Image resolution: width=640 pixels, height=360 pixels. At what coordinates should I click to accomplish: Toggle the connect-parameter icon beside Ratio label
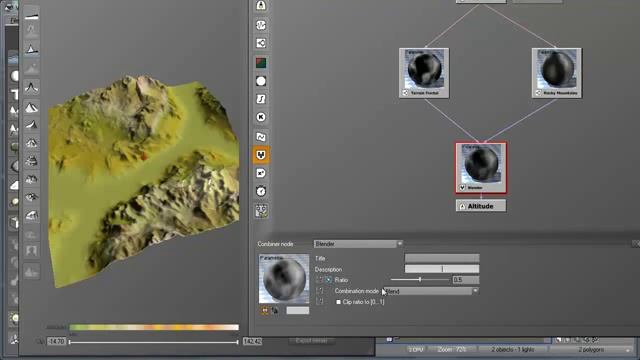(329, 280)
